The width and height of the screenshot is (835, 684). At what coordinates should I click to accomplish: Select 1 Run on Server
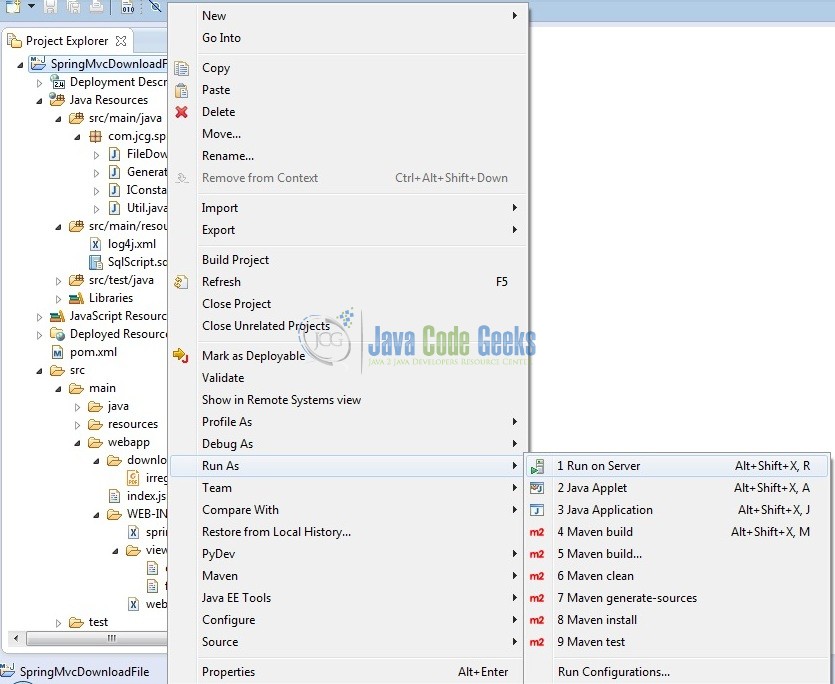[x=677, y=466]
